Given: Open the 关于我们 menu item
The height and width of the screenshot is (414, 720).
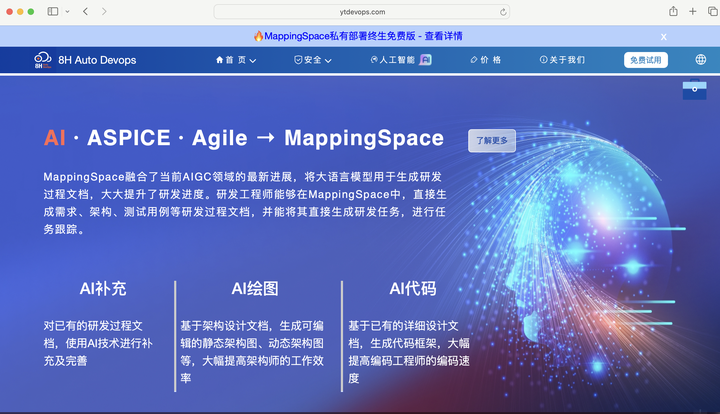Looking at the screenshot, I should pos(562,60).
